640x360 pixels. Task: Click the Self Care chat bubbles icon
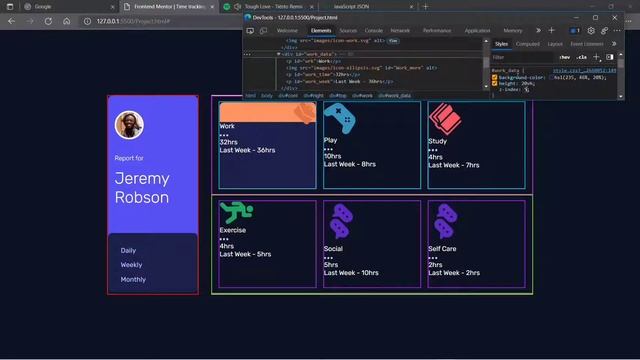446,222
